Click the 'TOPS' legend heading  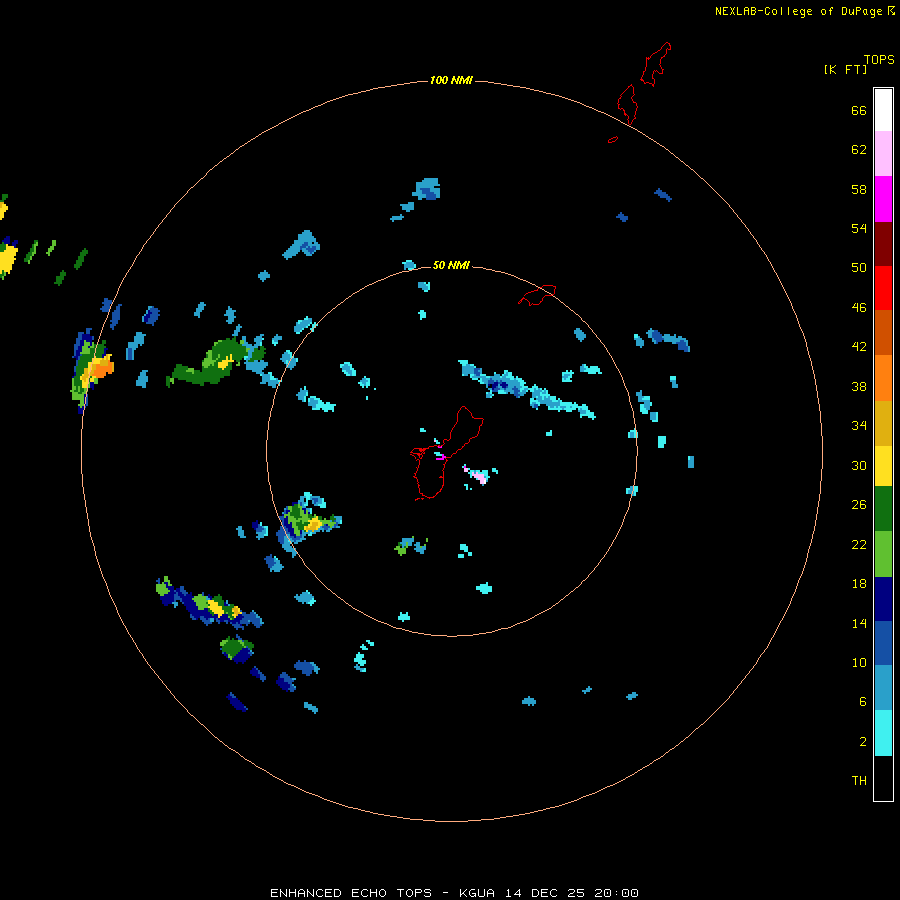tap(879, 60)
